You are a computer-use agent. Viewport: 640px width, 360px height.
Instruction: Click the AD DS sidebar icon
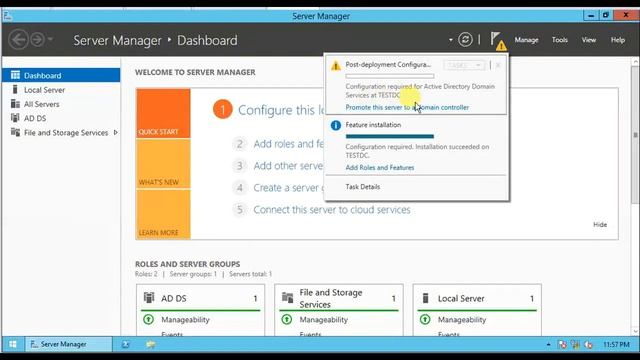[x=15, y=118]
